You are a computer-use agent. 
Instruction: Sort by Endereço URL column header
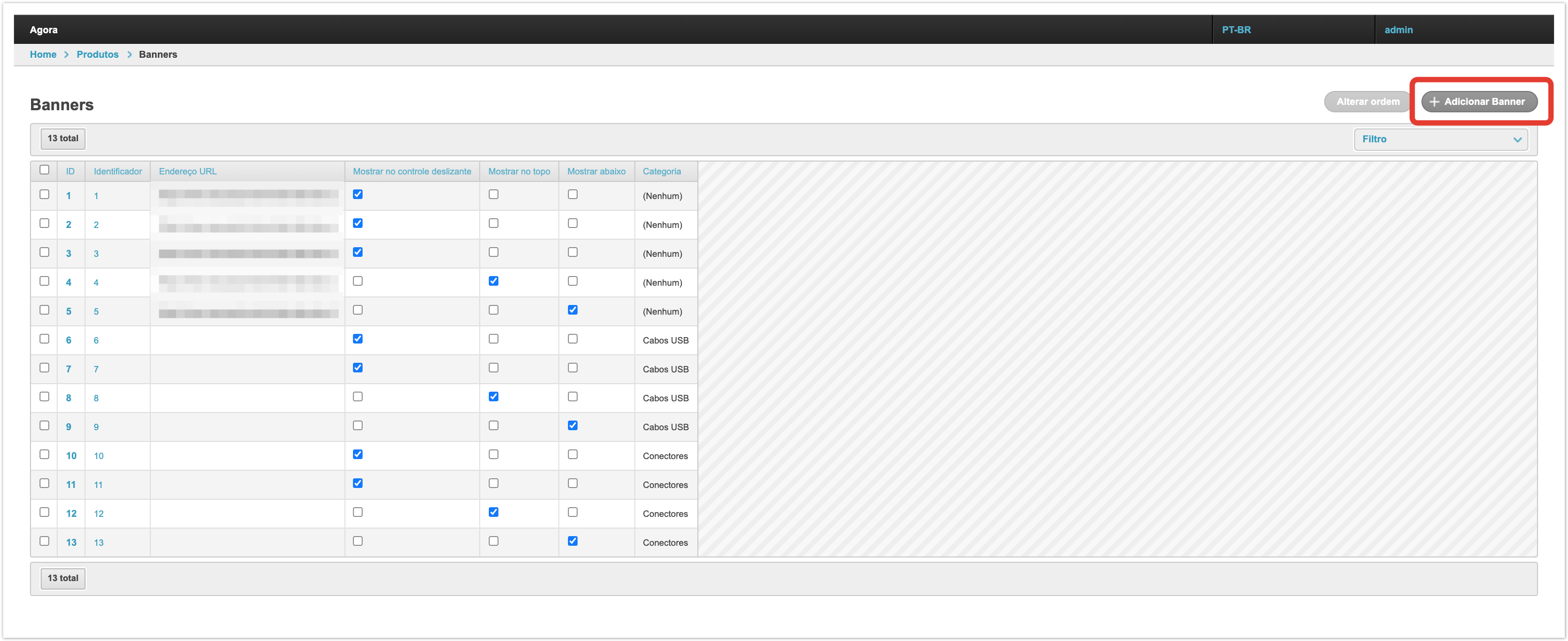[188, 172]
